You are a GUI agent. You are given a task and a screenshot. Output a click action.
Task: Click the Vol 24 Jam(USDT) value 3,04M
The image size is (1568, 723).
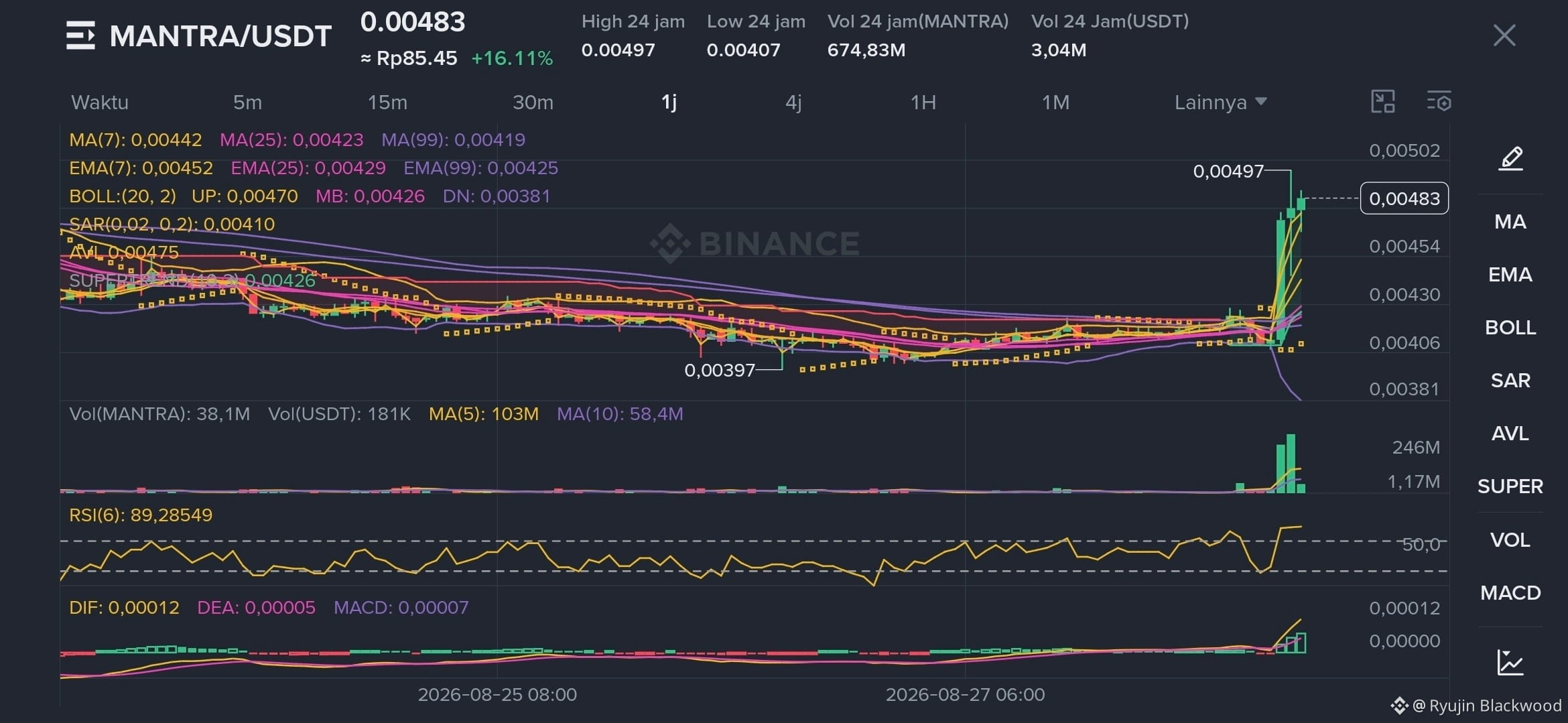[1059, 50]
